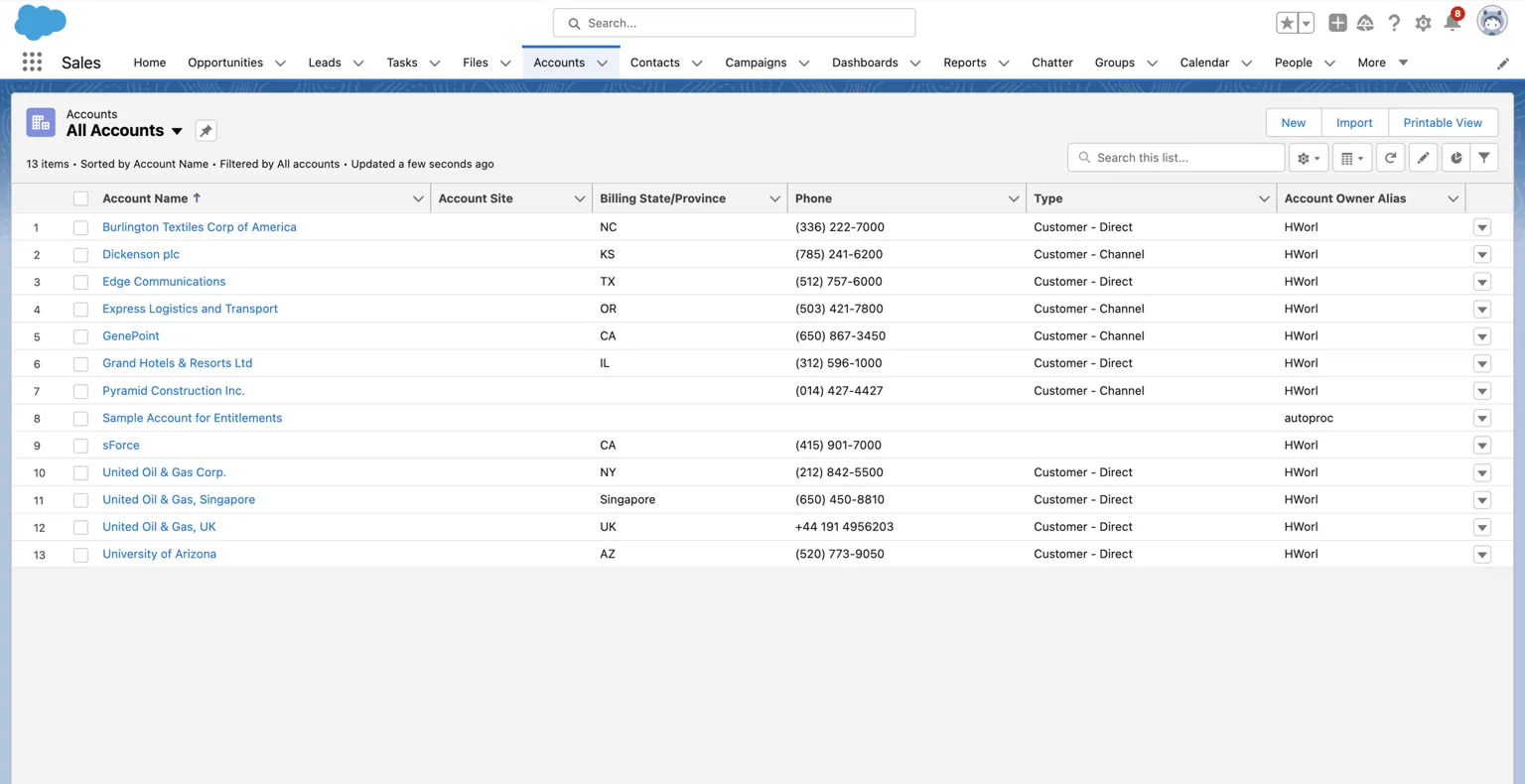The width and height of the screenshot is (1525, 784).
Task: Toggle the select-all rows checkbox
Action: (x=80, y=198)
